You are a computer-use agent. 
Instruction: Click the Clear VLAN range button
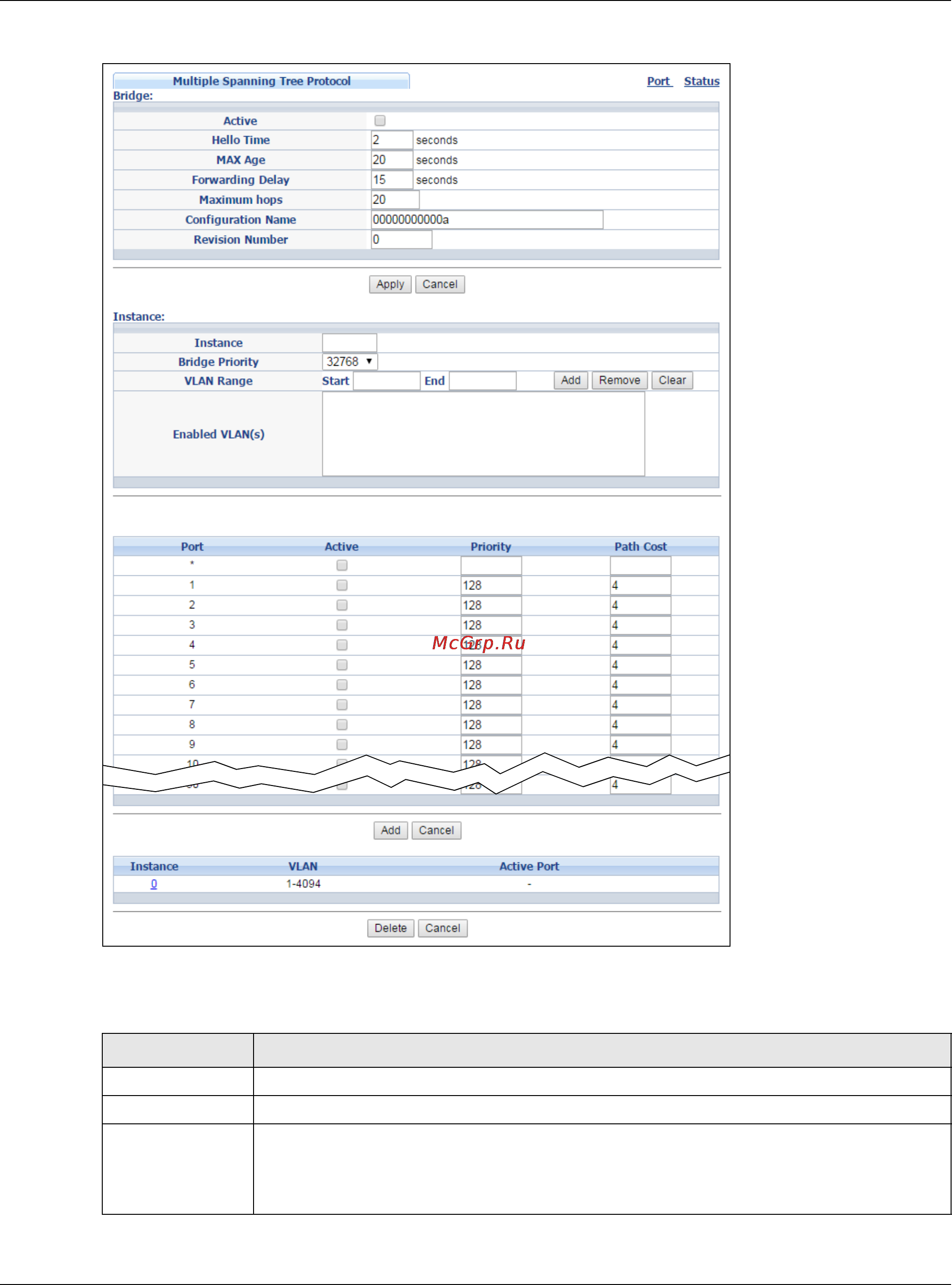672,380
